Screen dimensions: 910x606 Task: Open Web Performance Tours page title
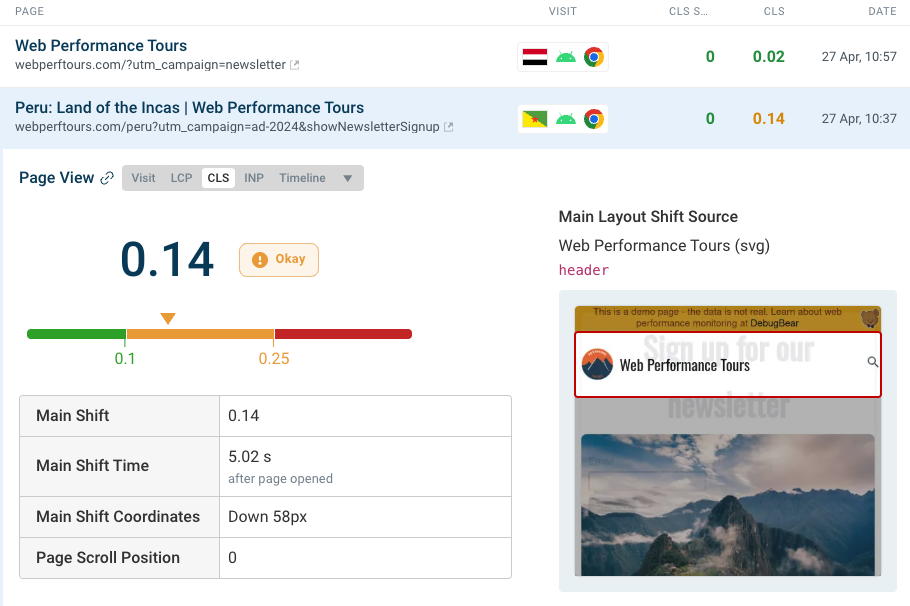pyautogui.click(x=101, y=45)
